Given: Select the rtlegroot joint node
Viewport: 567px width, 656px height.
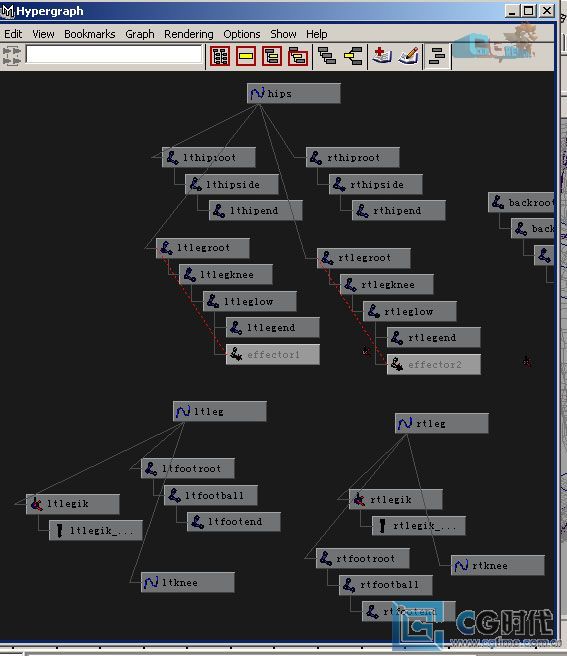Looking at the screenshot, I should coord(364,258).
